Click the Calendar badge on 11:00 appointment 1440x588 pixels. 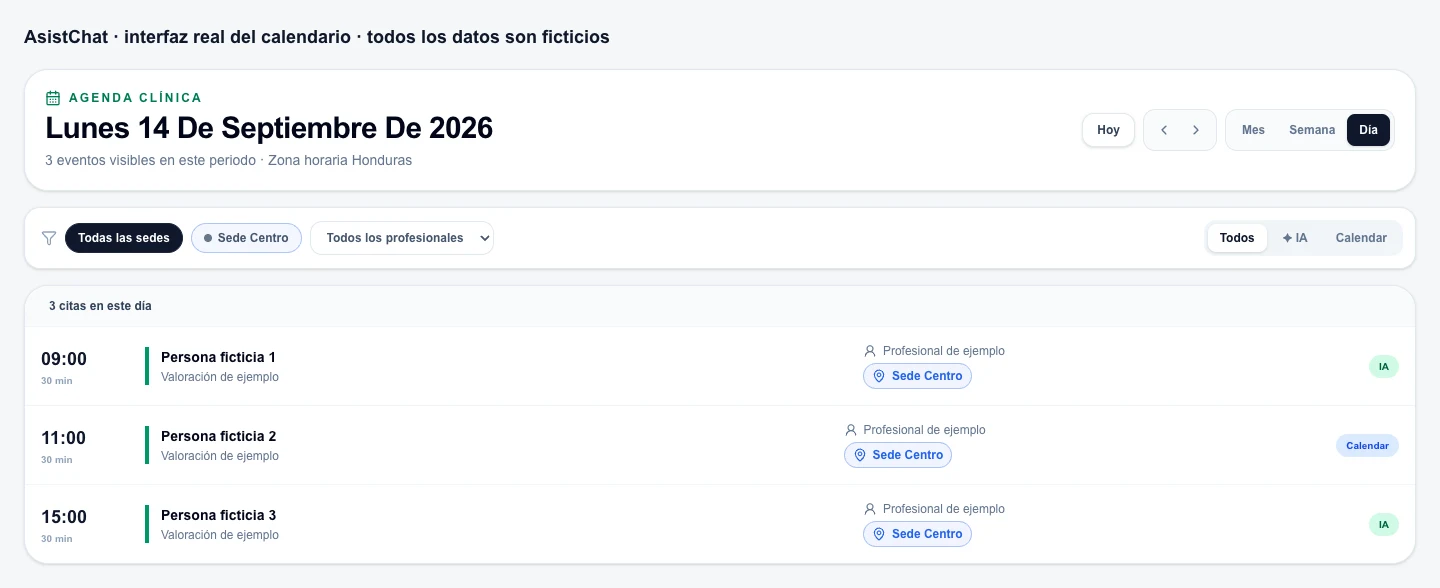click(x=1367, y=446)
